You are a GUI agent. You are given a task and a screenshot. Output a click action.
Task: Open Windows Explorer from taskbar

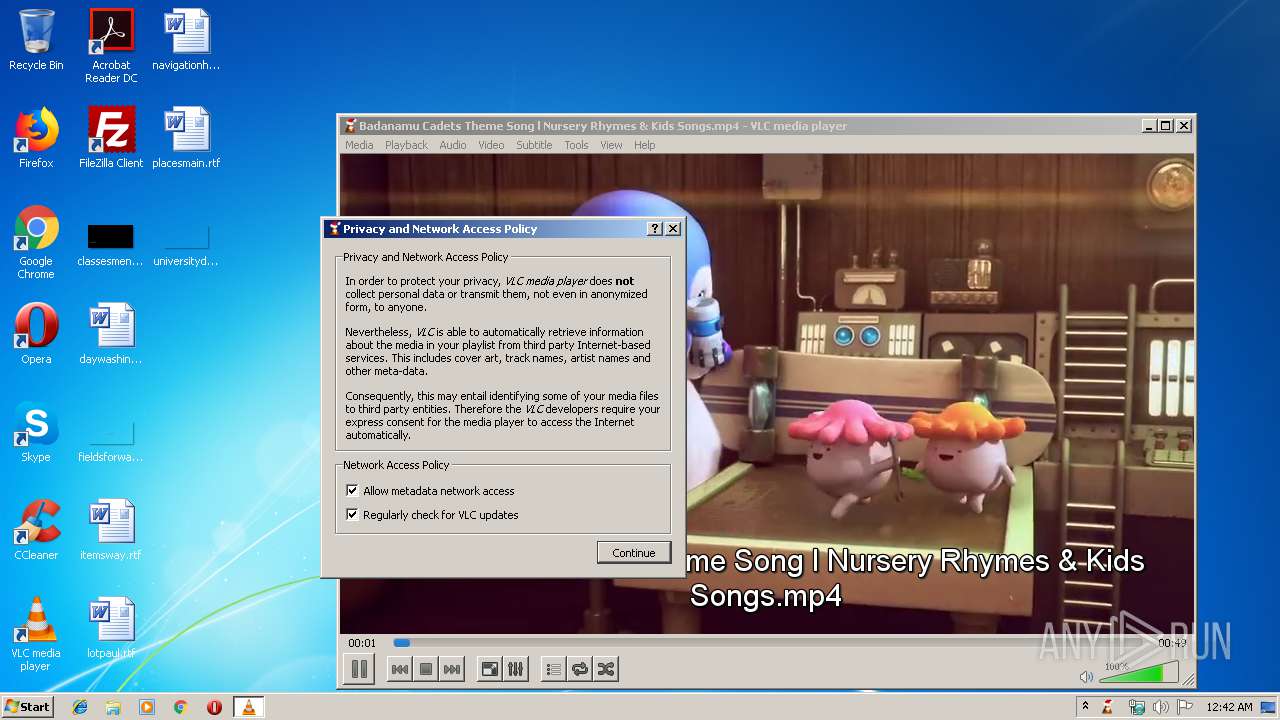(113, 707)
